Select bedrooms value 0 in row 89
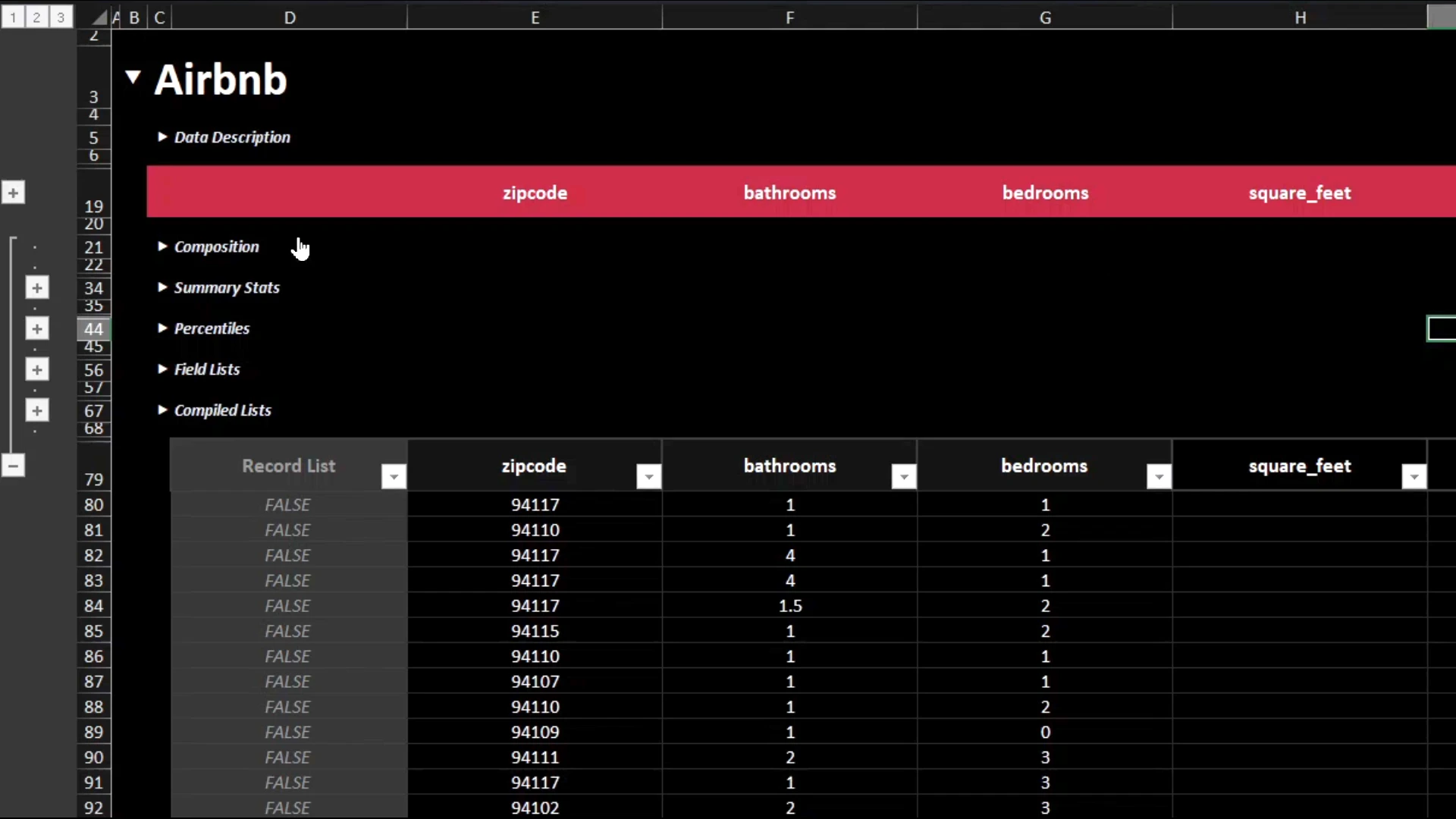 (1045, 732)
